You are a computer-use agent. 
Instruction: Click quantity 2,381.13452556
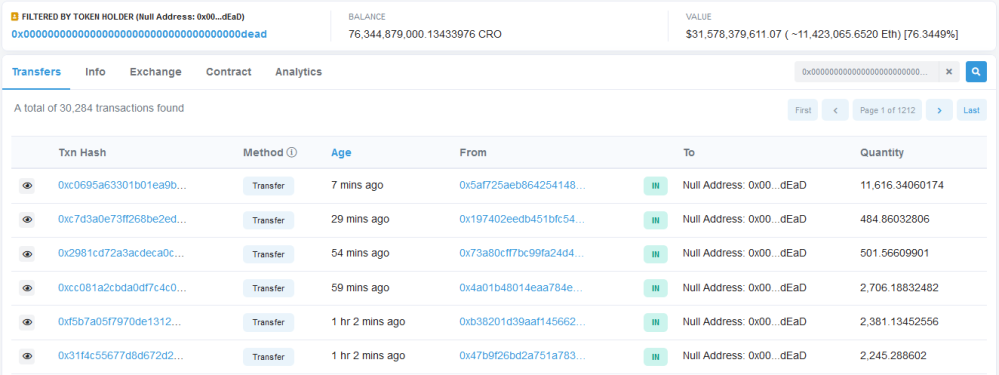pyautogui.click(x=899, y=322)
